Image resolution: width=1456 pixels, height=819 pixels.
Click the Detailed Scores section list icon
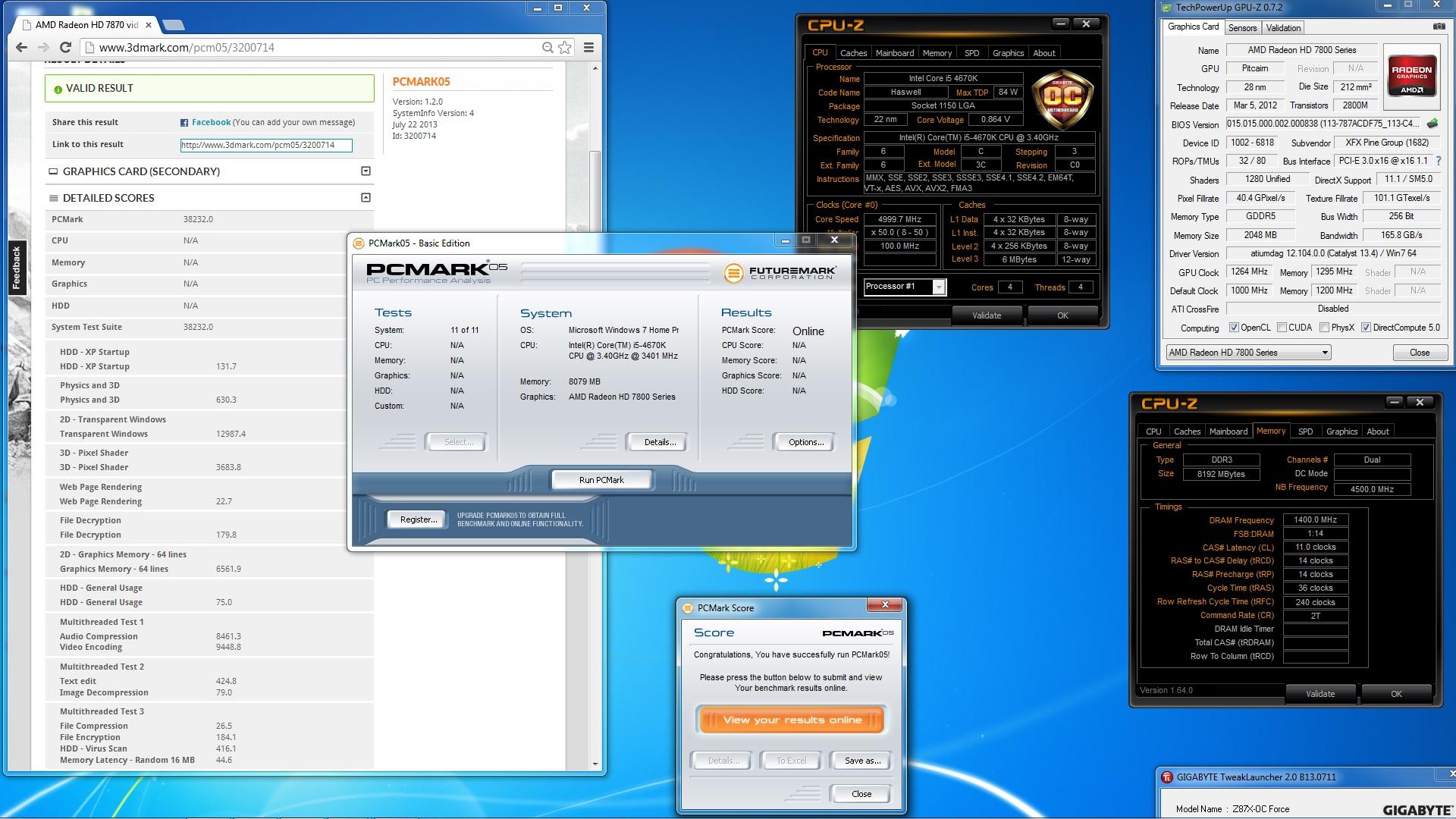pyautogui.click(x=53, y=198)
